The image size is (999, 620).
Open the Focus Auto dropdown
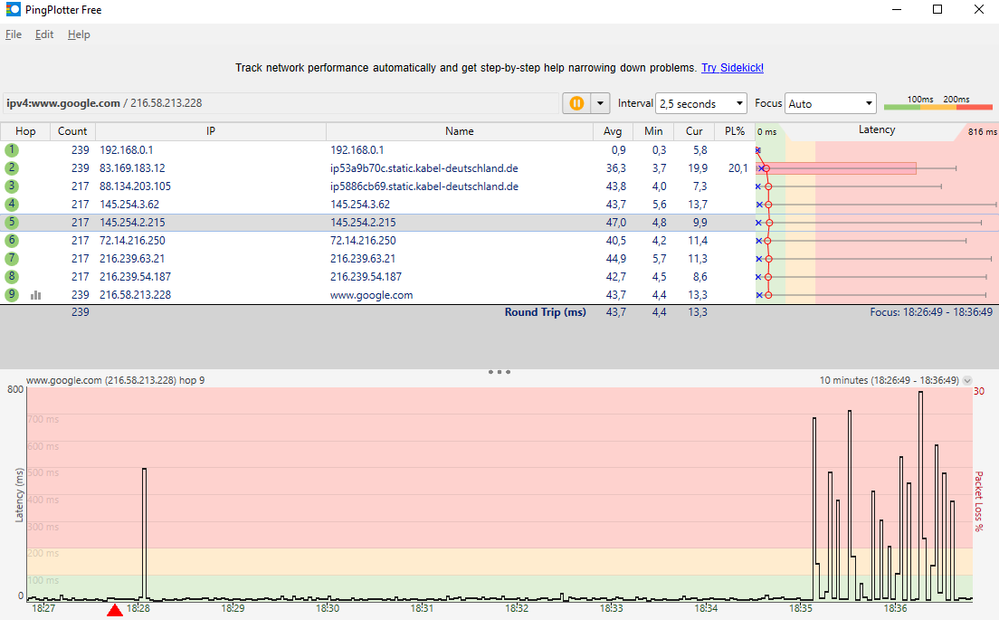(830, 103)
